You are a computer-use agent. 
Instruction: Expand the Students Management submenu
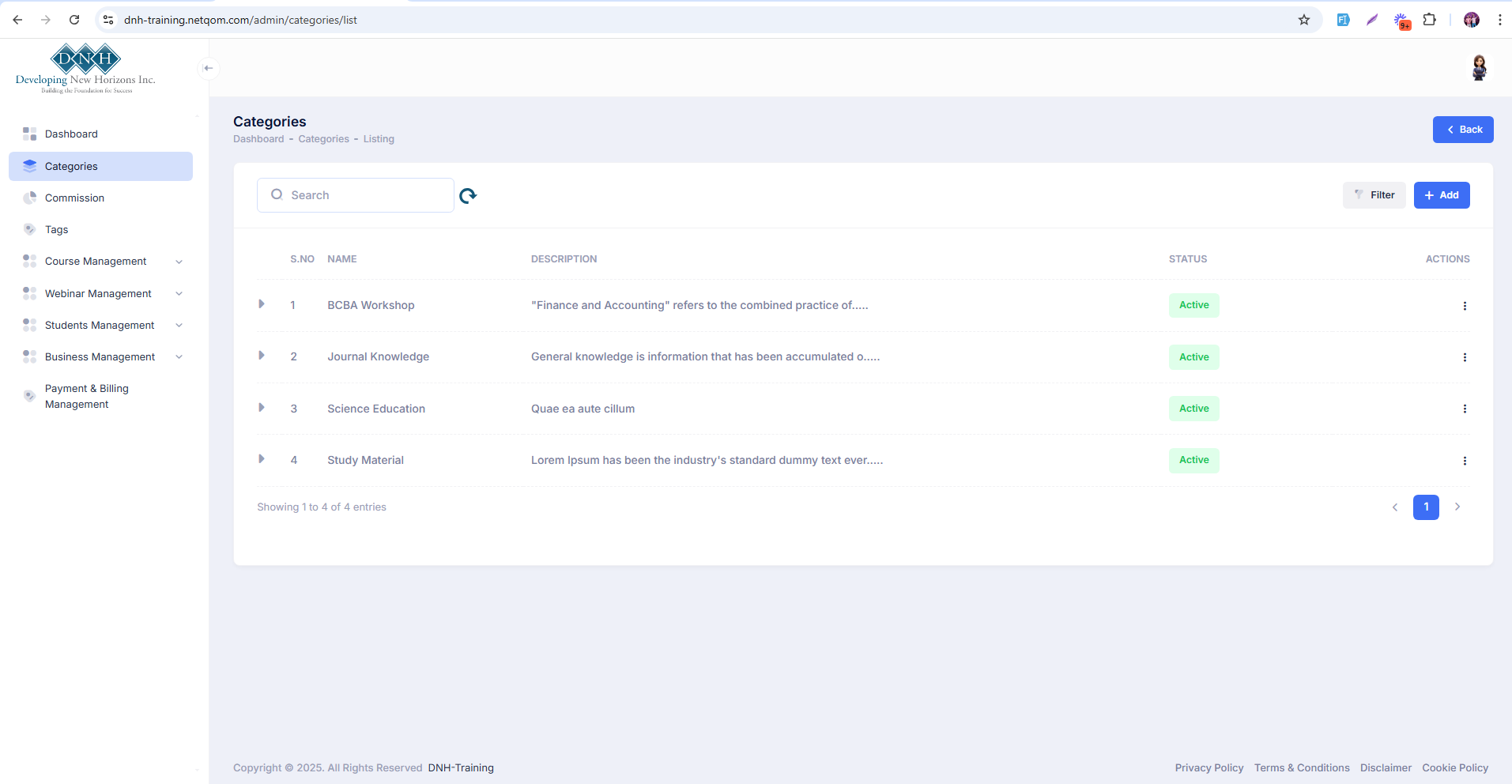coord(100,325)
